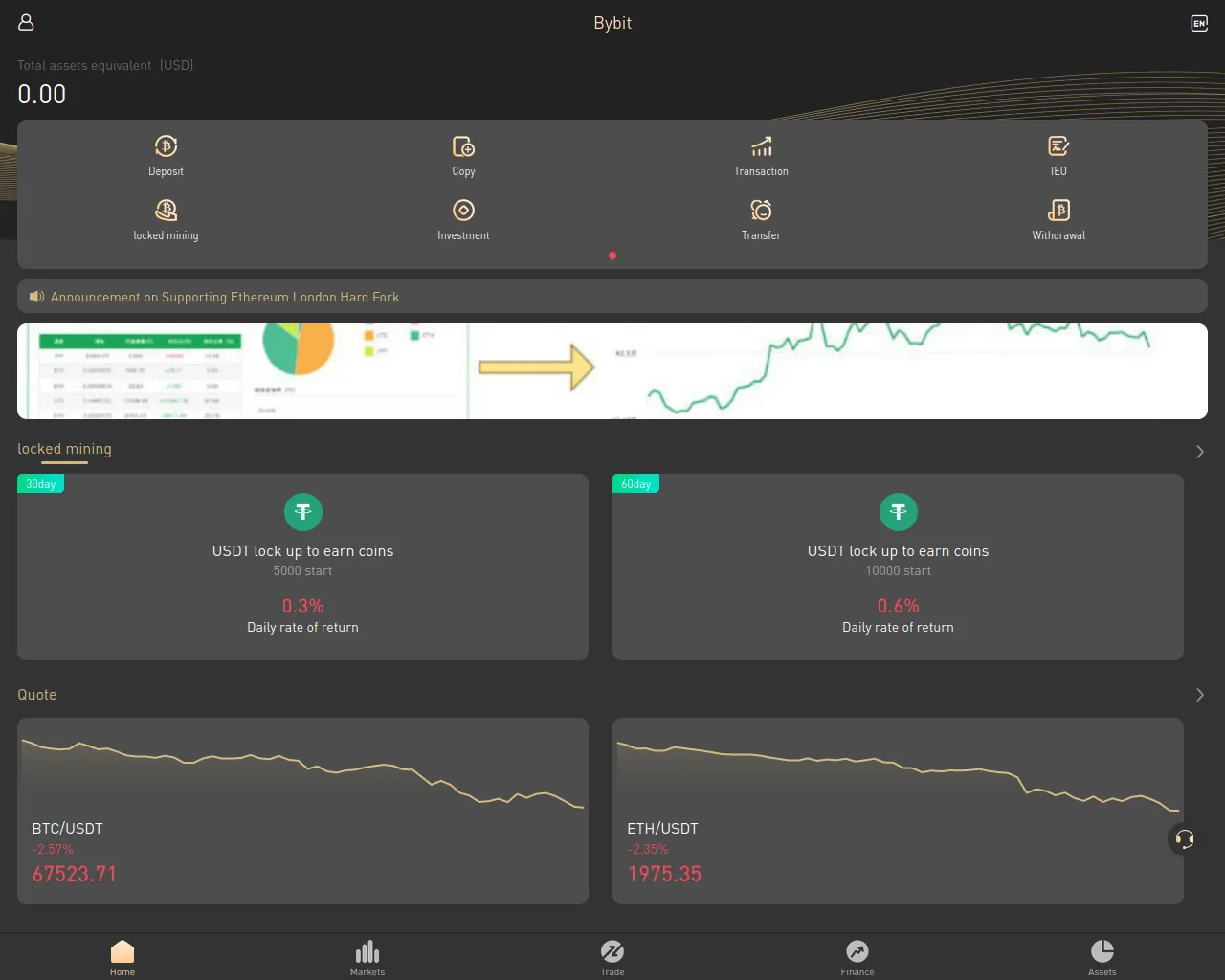Click the Investment icon
The height and width of the screenshot is (980, 1225).
pyautogui.click(x=463, y=210)
